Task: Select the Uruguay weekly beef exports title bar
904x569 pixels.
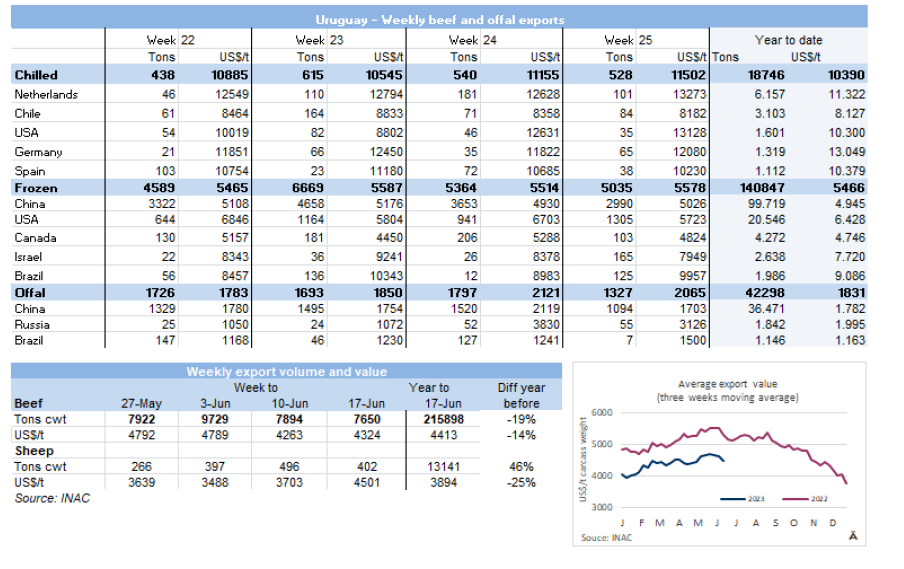Action: [439, 19]
